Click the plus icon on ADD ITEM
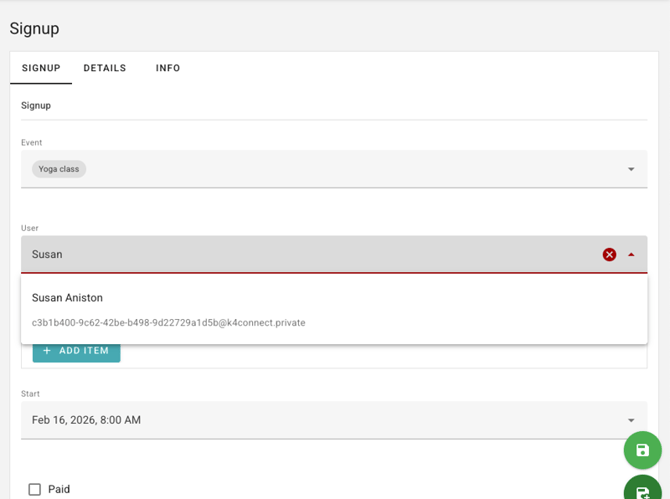This screenshot has height=499, width=670. coord(47,351)
